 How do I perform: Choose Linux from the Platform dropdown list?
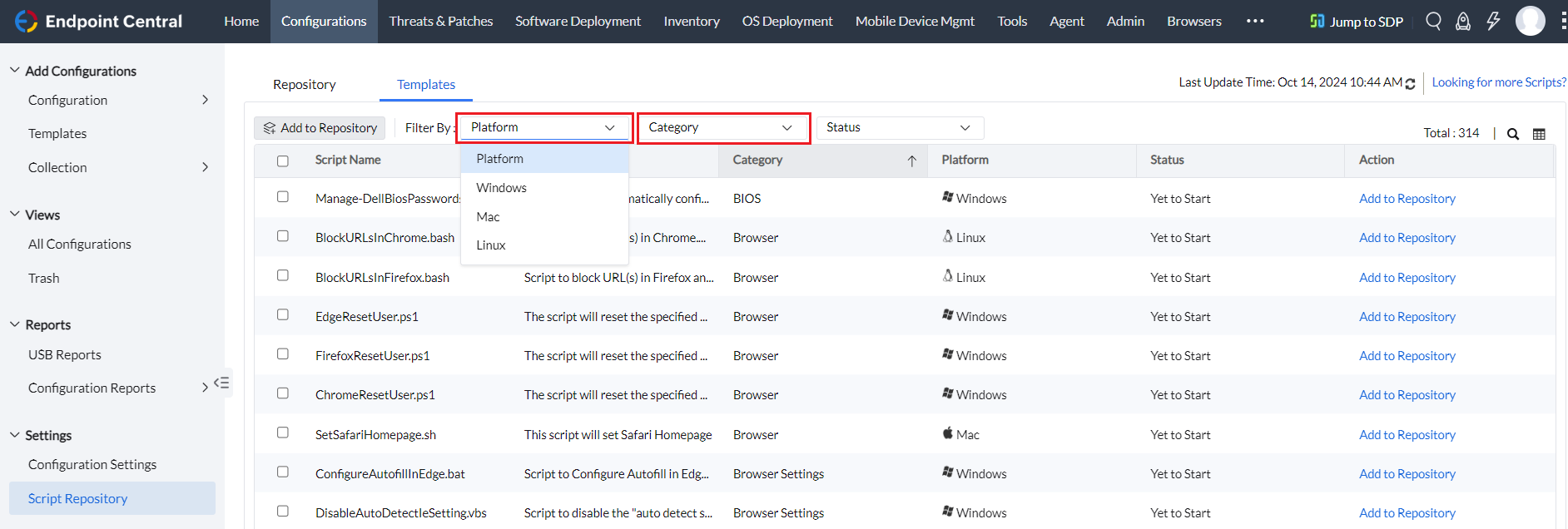(491, 245)
